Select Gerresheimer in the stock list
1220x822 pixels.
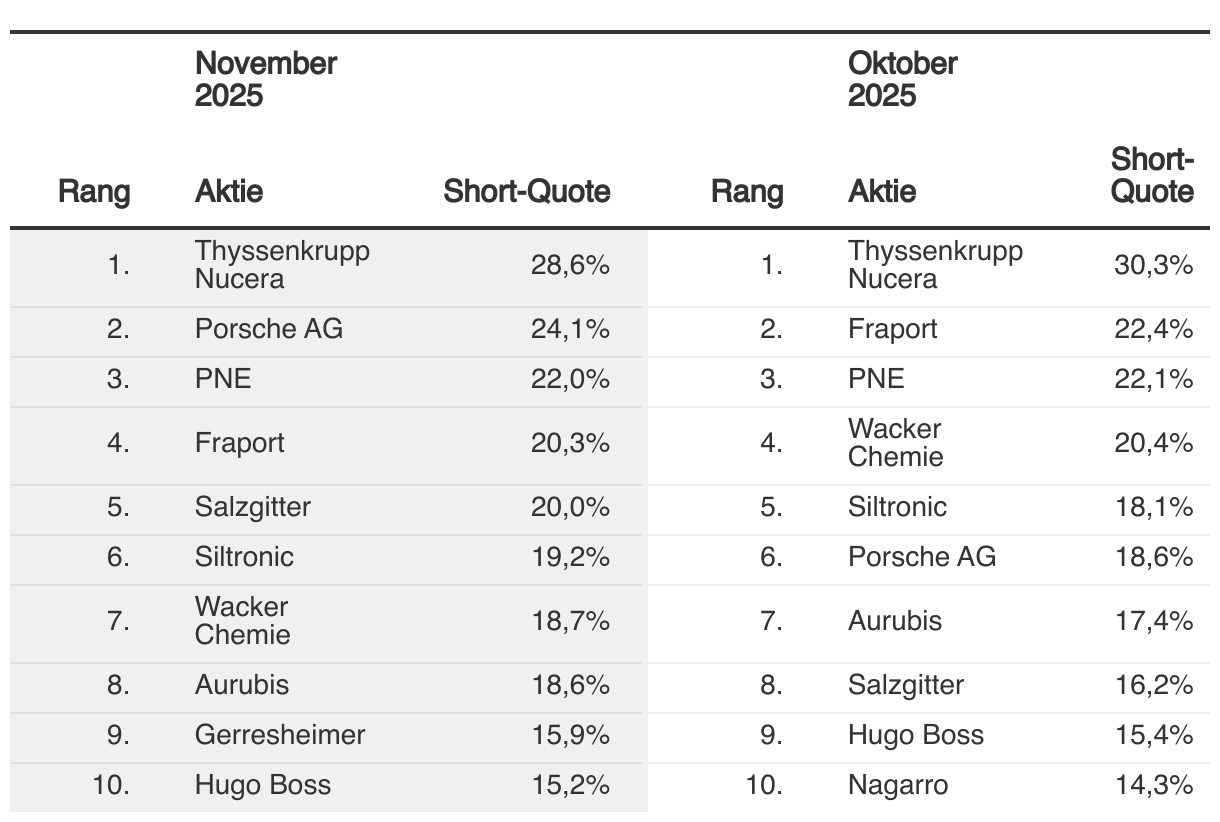(280, 735)
